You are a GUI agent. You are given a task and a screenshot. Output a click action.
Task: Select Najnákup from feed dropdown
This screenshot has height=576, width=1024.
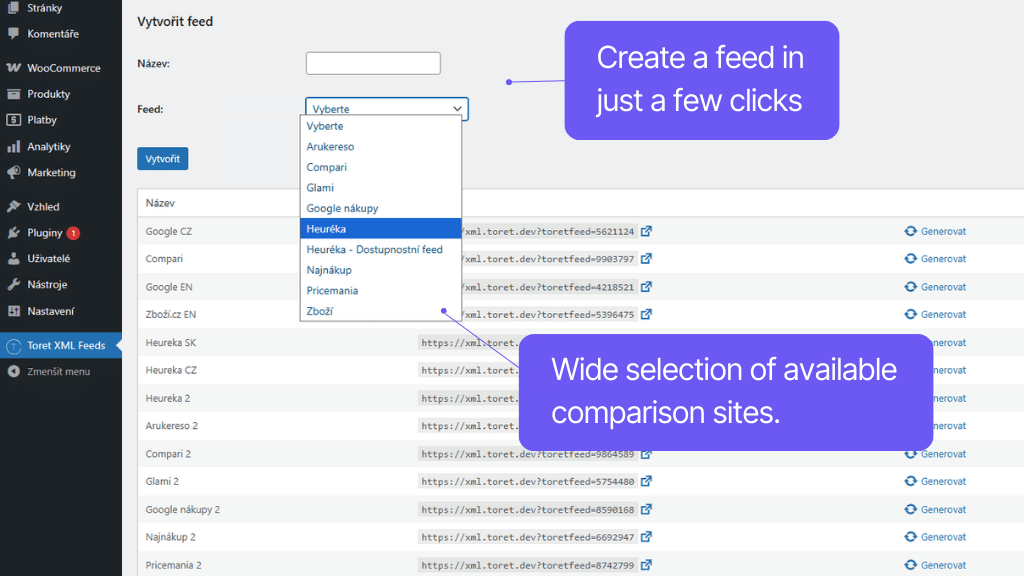tap(381, 270)
